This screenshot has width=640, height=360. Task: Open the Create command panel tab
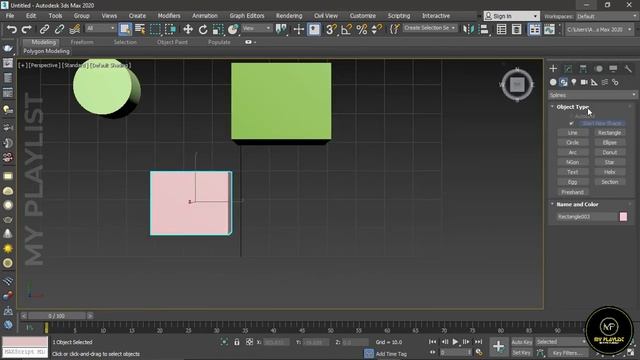(553, 69)
